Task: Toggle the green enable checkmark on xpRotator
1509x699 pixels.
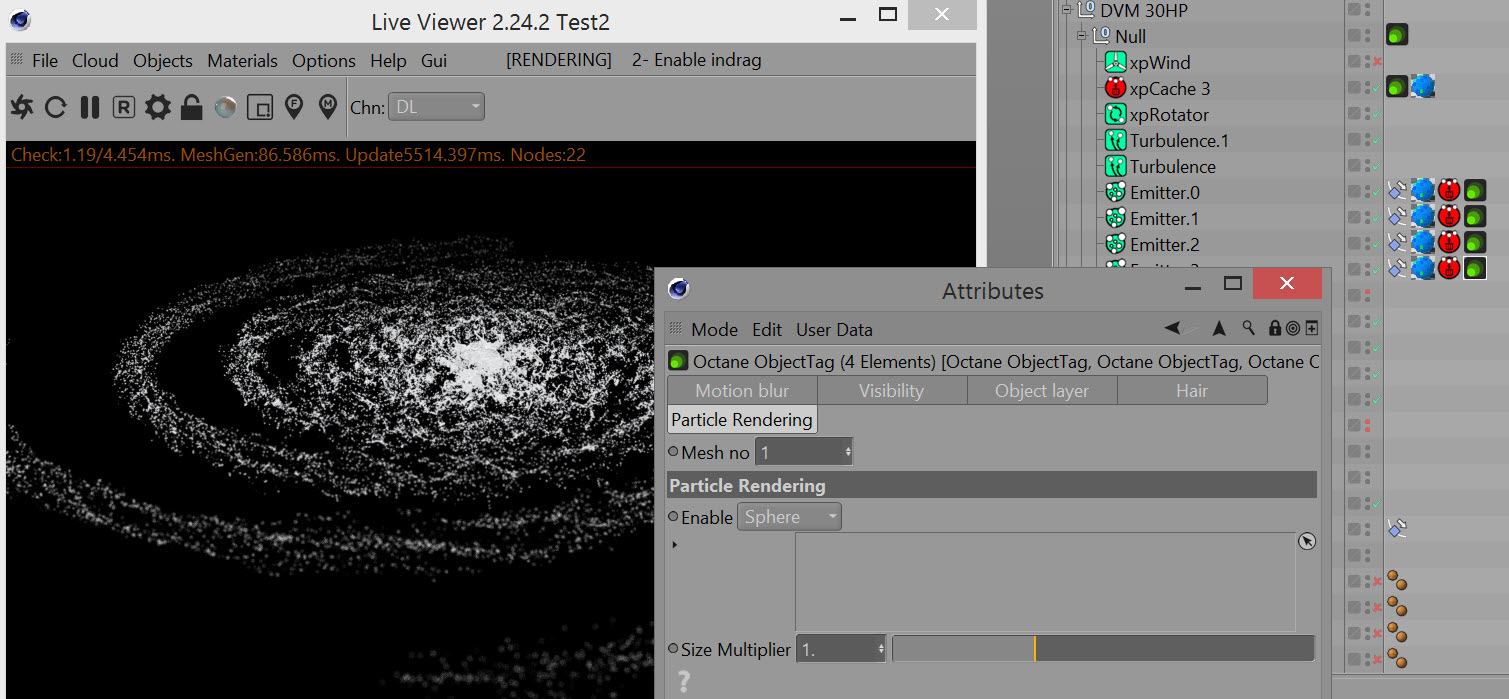Action: tap(1377, 114)
